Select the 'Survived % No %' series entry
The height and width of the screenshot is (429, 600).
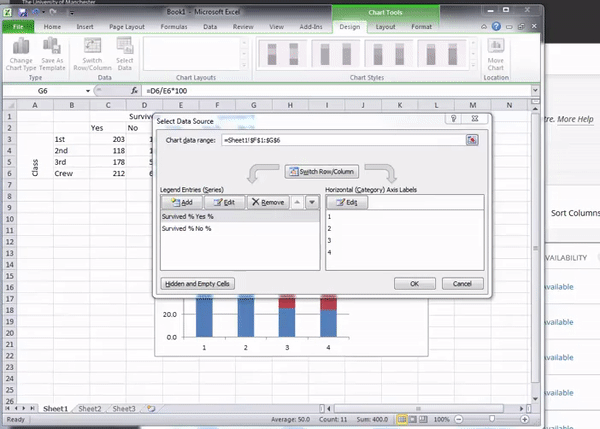point(187,229)
